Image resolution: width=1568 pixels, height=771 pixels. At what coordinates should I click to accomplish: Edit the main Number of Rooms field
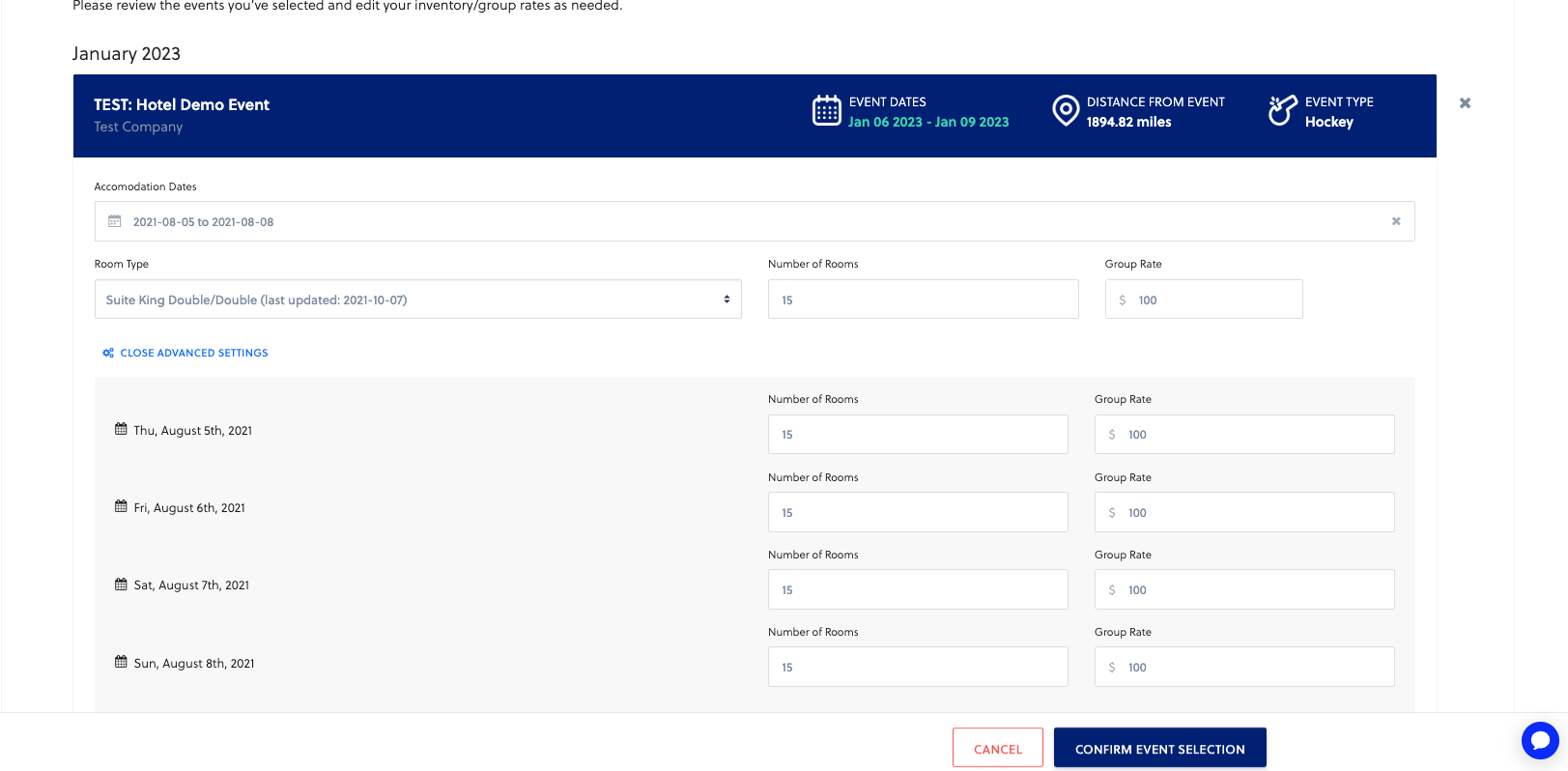pyautogui.click(x=923, y=300)
